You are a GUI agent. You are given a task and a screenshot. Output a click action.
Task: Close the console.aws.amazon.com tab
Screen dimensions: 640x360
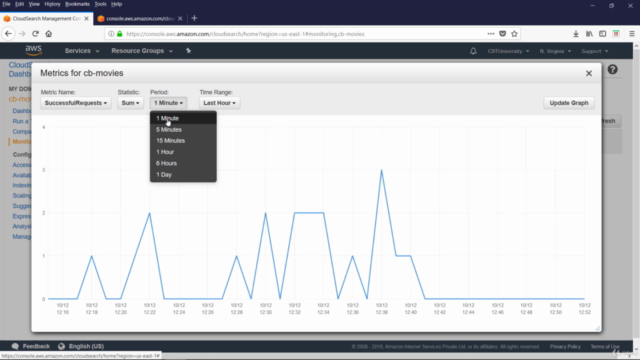pos(180,18)
